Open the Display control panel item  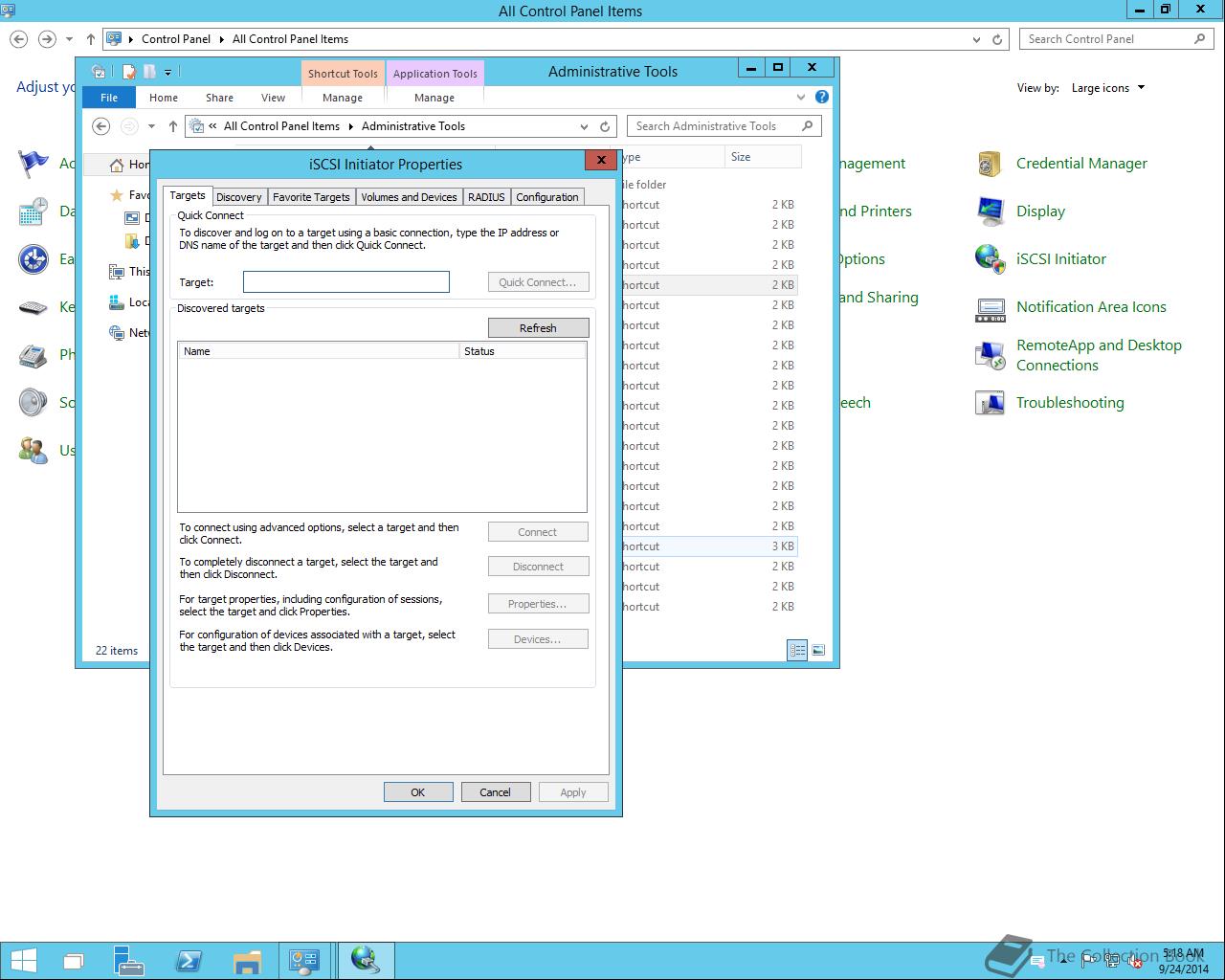pos(1040,212)
